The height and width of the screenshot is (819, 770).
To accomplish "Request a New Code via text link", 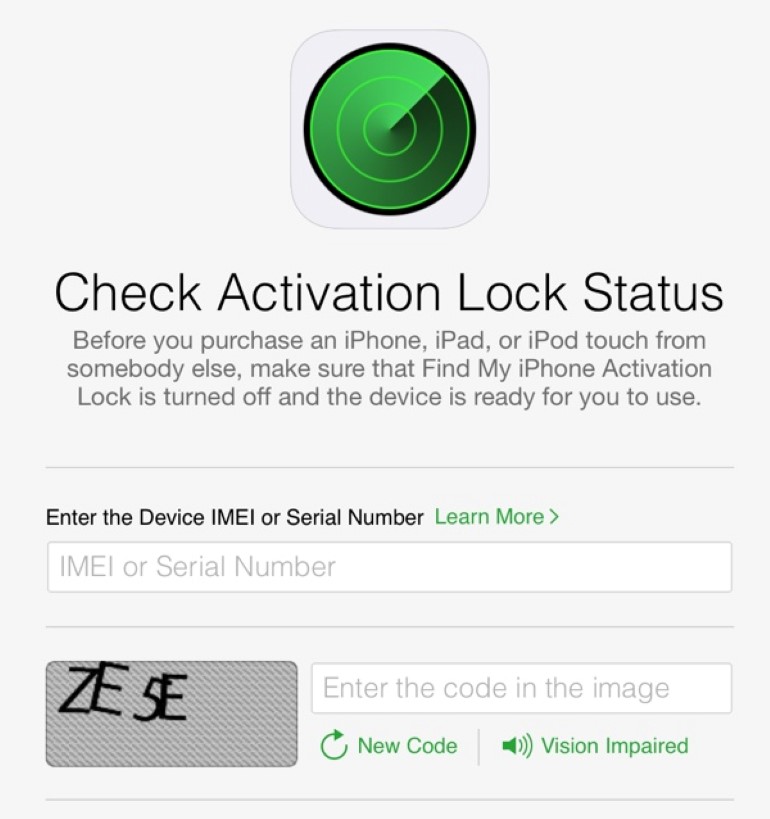I will tap(407, 745).
